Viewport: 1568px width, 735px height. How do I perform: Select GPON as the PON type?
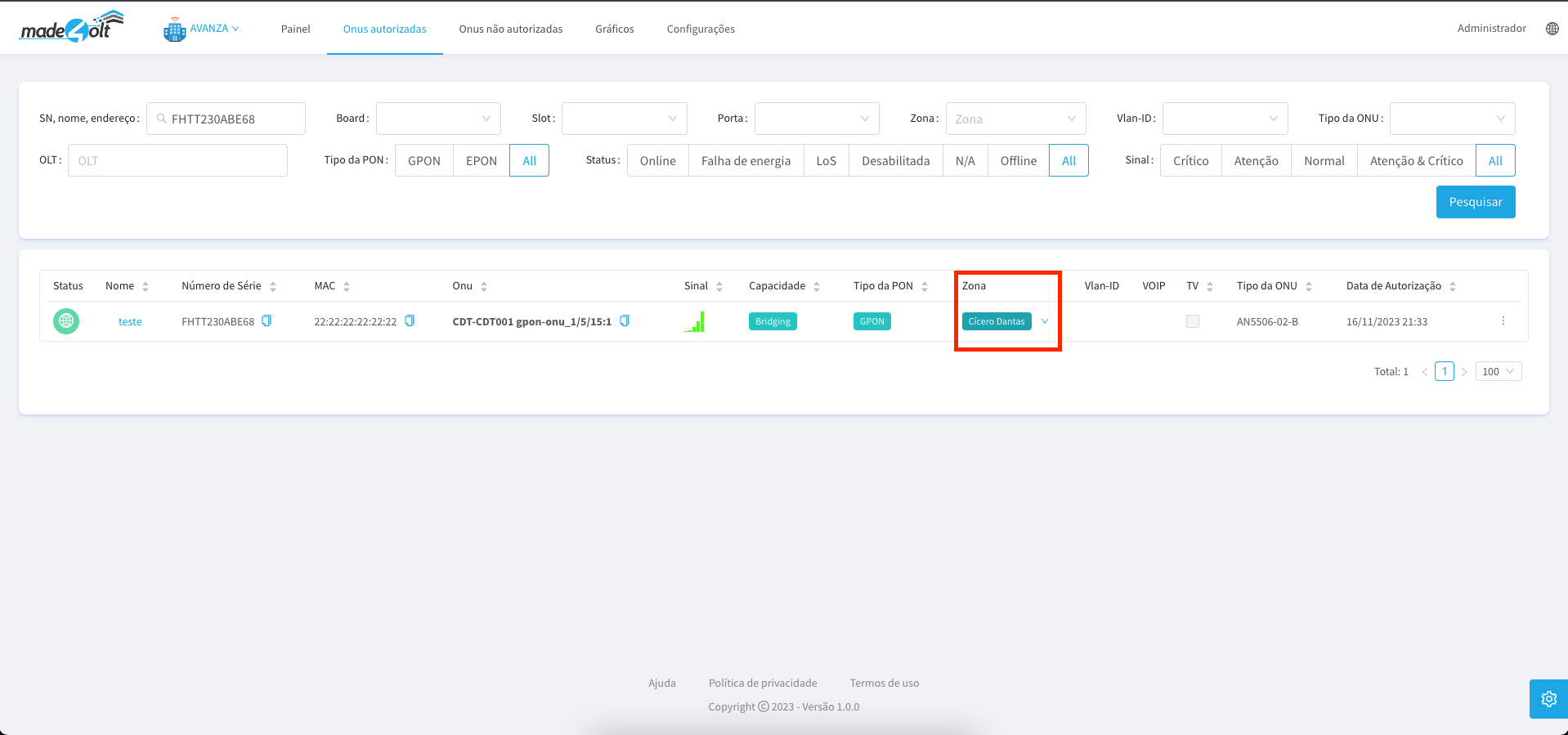point(423,161)
